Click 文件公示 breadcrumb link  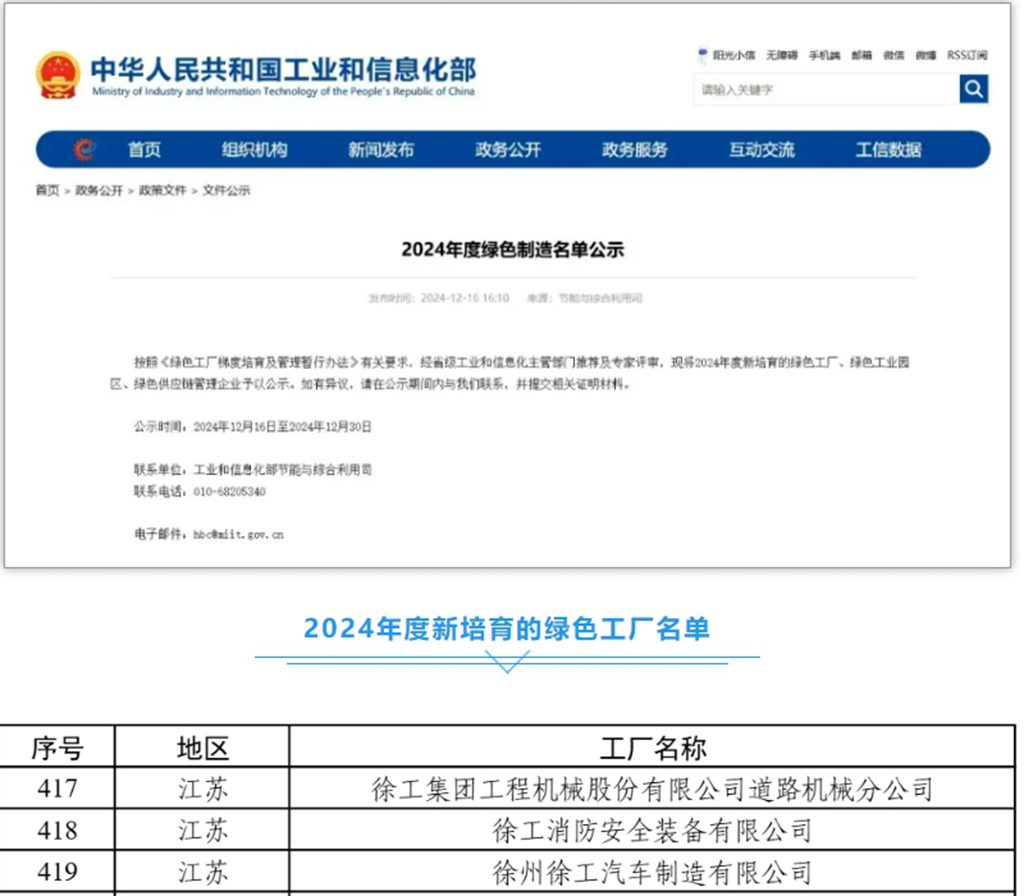226,190
